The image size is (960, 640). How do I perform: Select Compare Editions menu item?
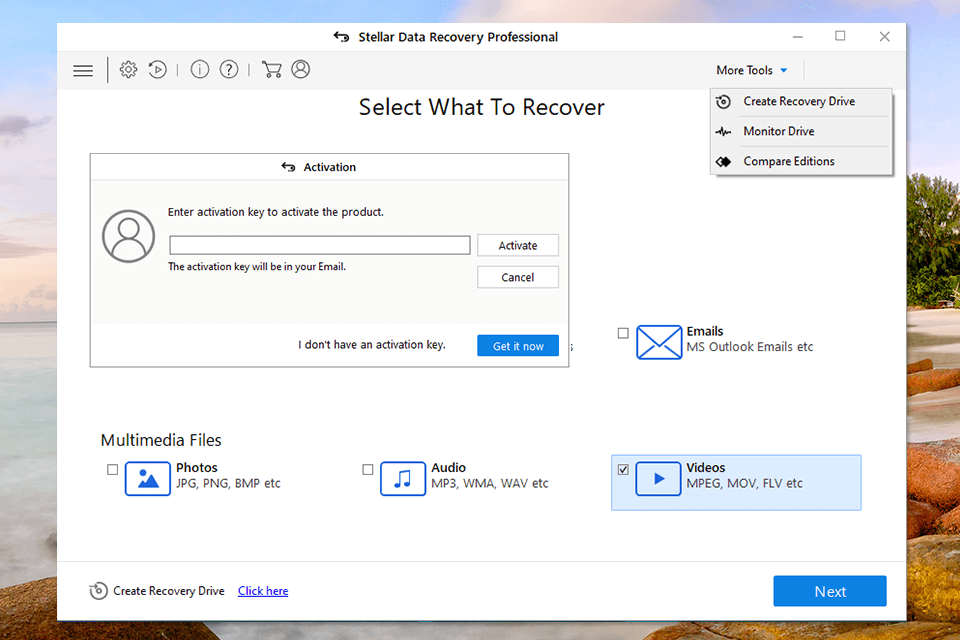pyautogui.click(x=788, y=162)
